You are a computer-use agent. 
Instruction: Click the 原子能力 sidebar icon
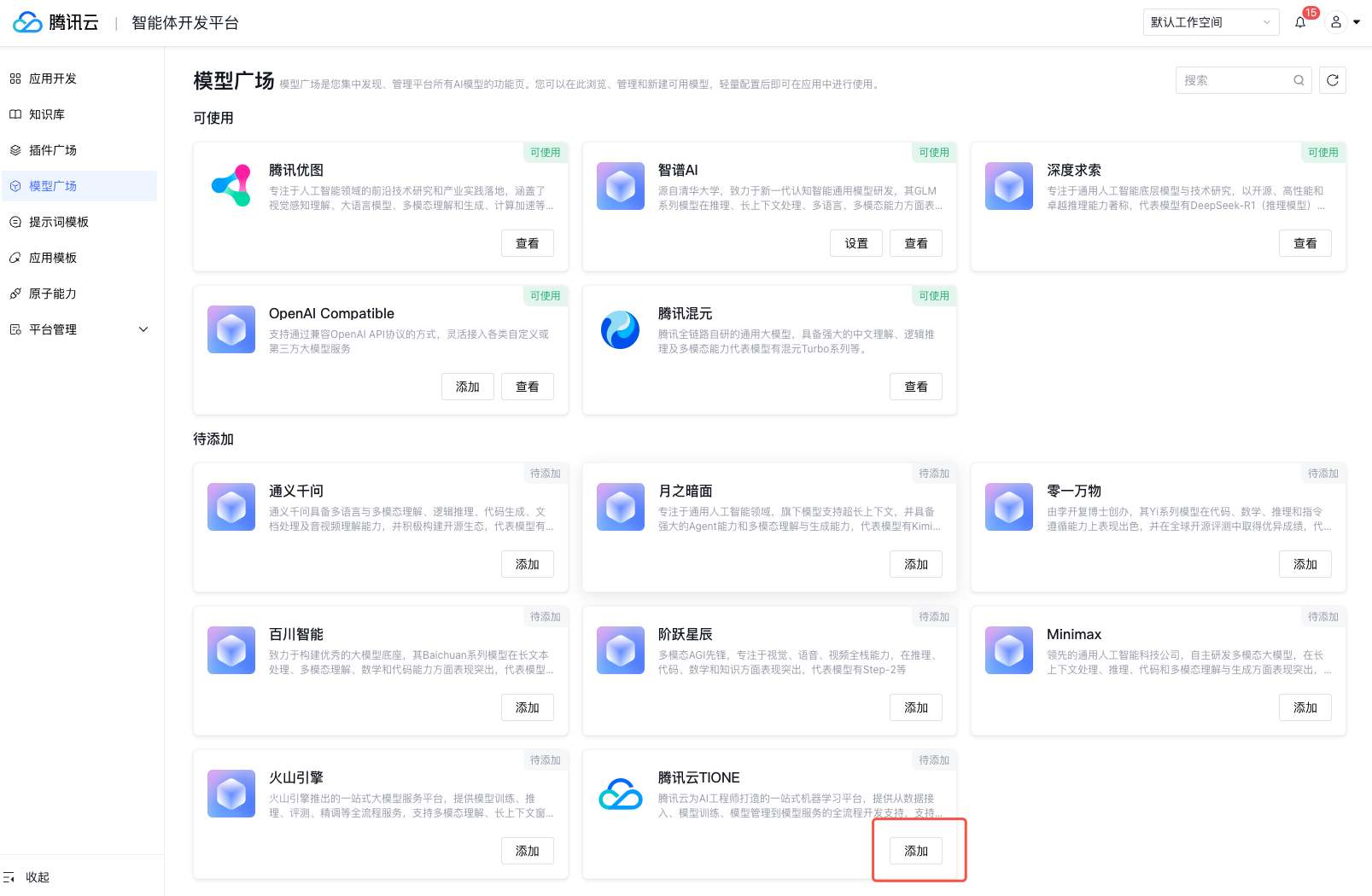[x=15, y=294]
